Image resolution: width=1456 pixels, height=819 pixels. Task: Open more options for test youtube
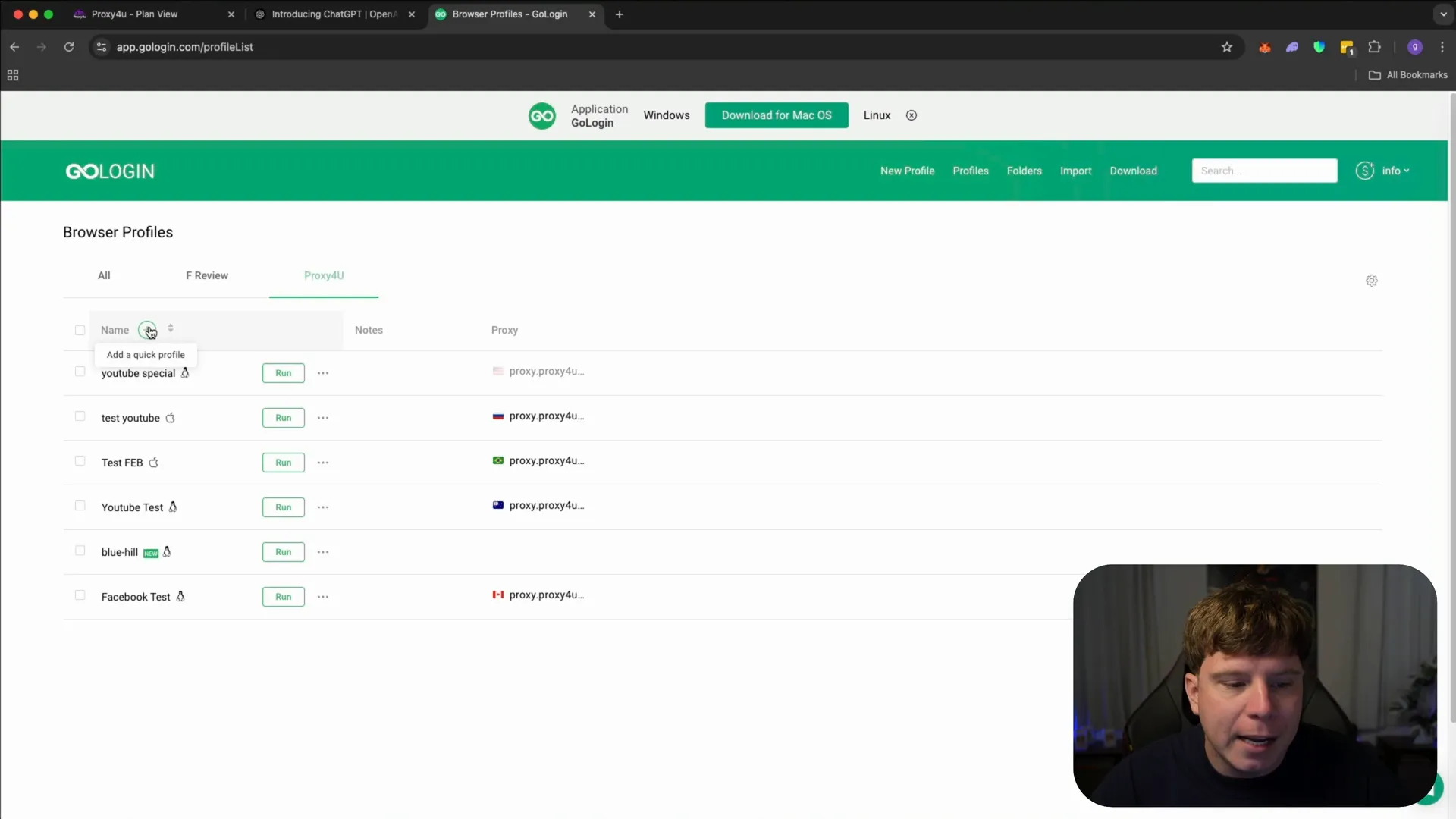point(323,418)
